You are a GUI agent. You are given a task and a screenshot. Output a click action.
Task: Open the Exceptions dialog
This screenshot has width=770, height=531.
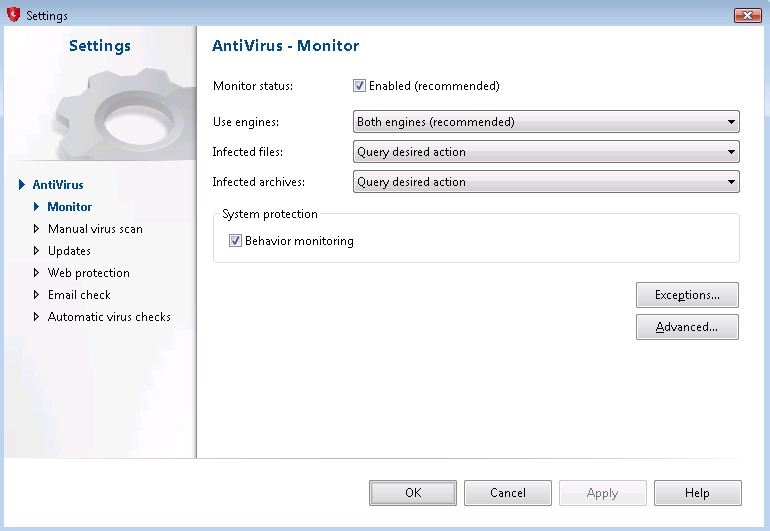pos(687,295)
